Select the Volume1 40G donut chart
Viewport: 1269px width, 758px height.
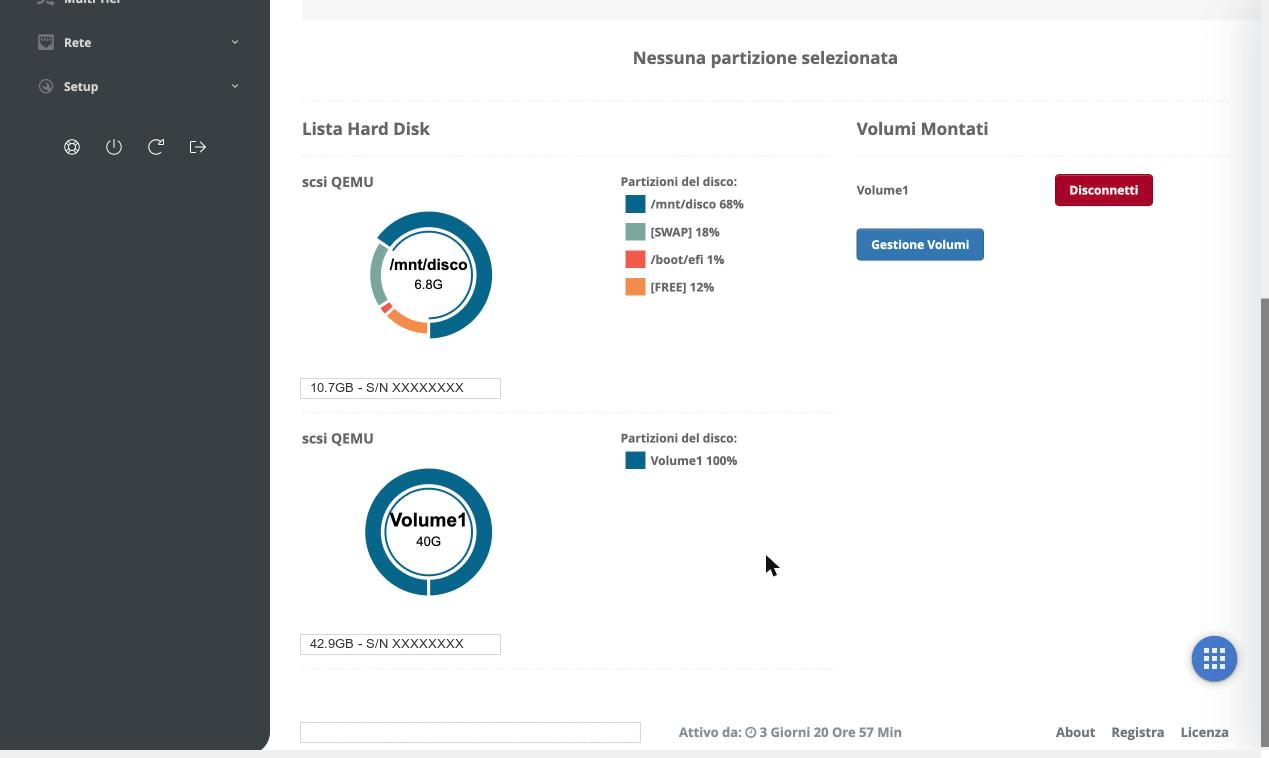tap(429, 532)
